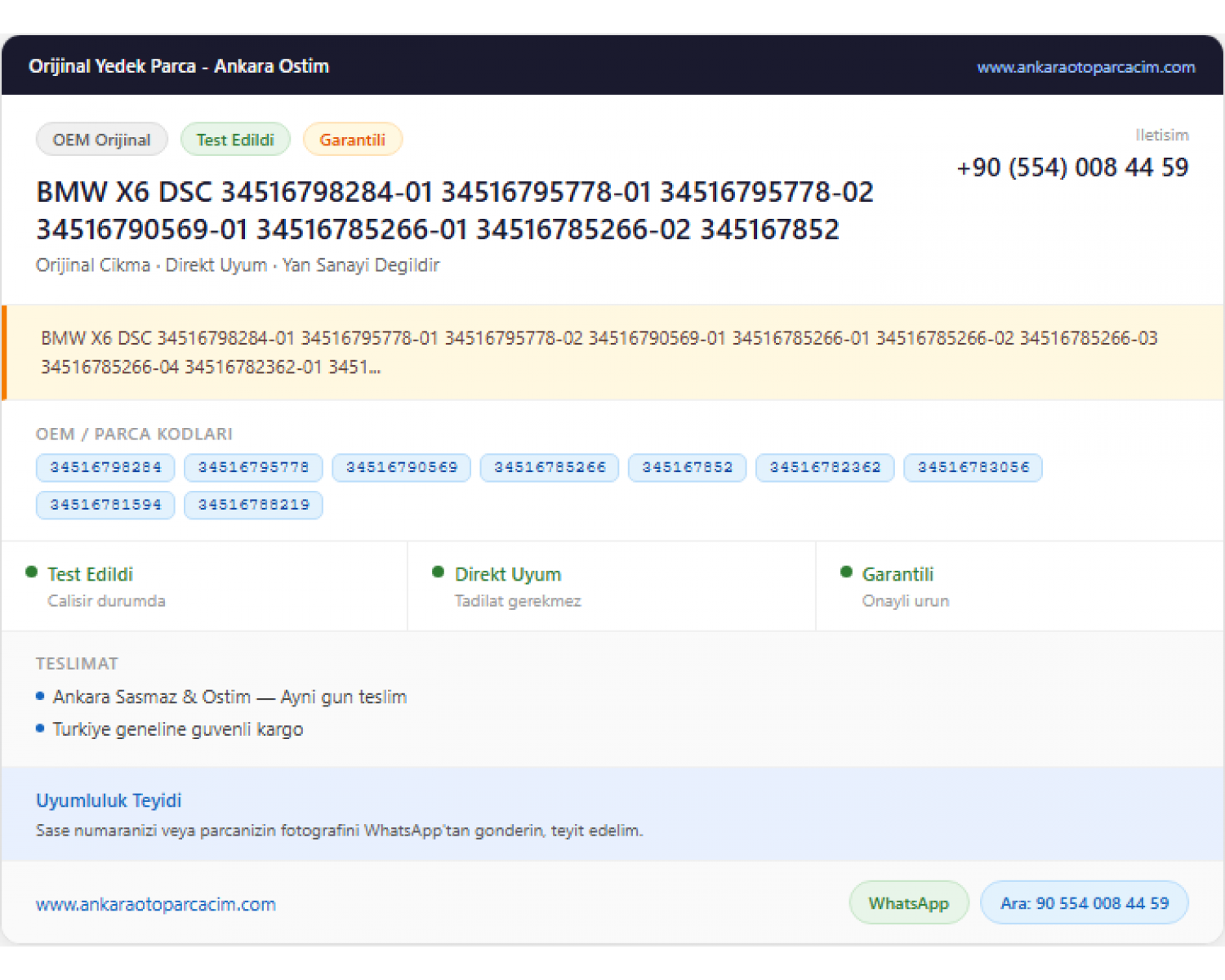The width and height of the screenshot is (1225, 980).
Task: Open the WhatsApp contact button
Action: tap(909, 903)
